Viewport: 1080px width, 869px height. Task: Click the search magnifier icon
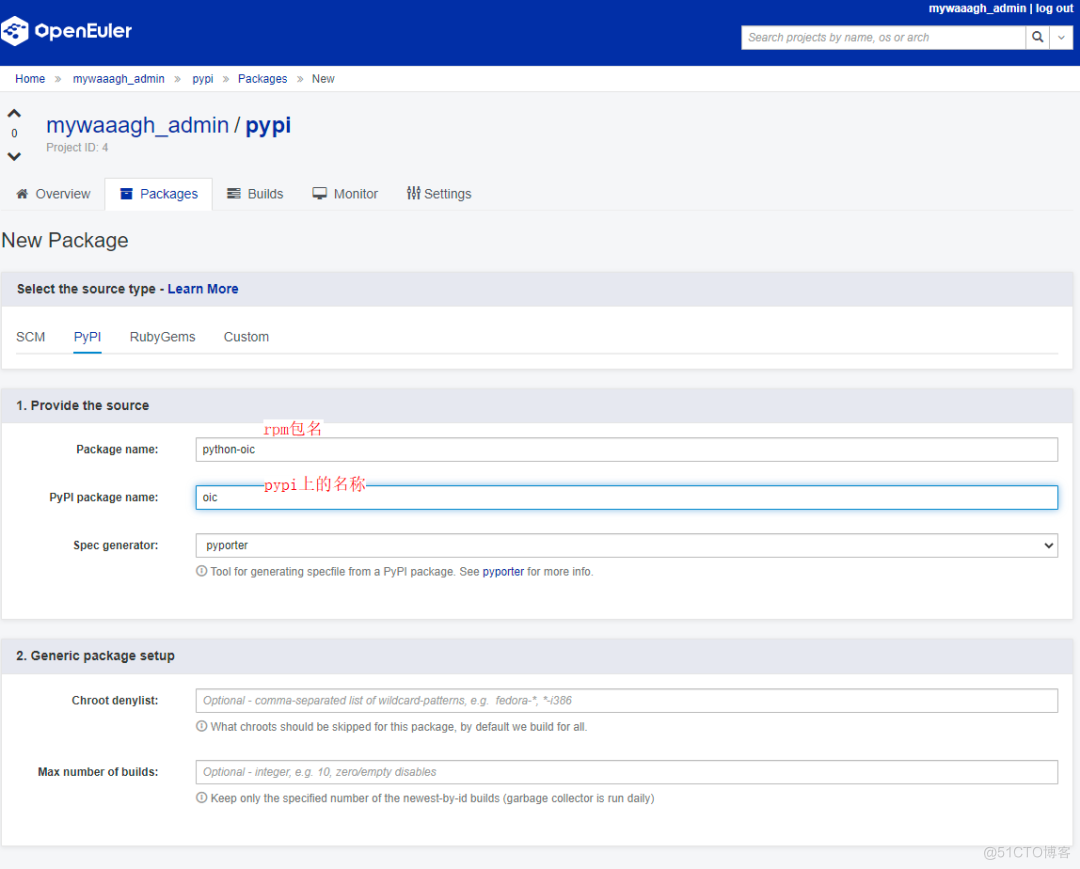pos(1037,37)
